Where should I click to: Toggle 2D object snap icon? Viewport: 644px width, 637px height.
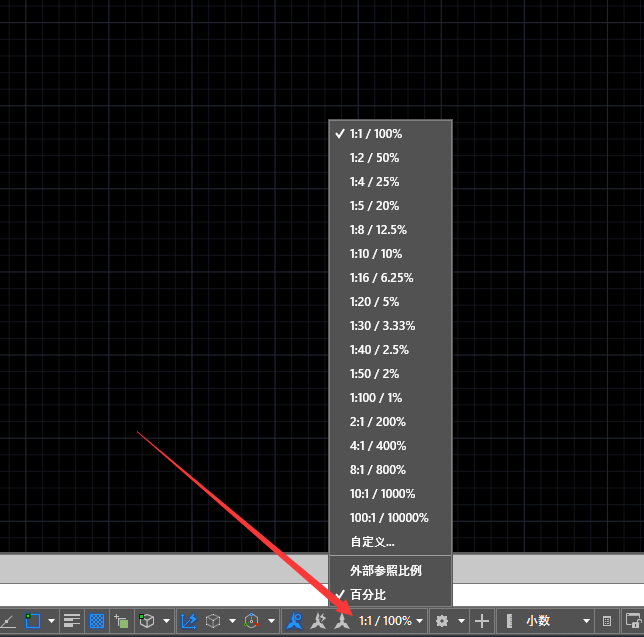tap(32, 621)
